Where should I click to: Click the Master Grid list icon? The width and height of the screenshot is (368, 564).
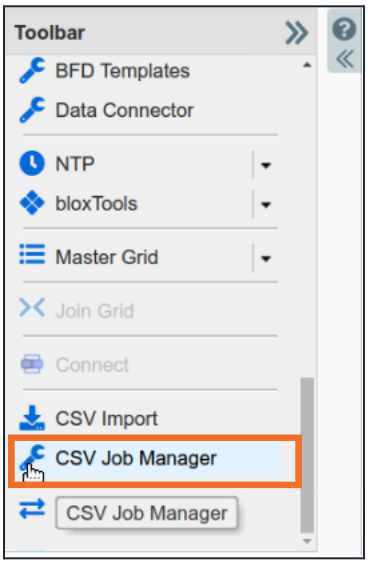[x=32, y=254]
